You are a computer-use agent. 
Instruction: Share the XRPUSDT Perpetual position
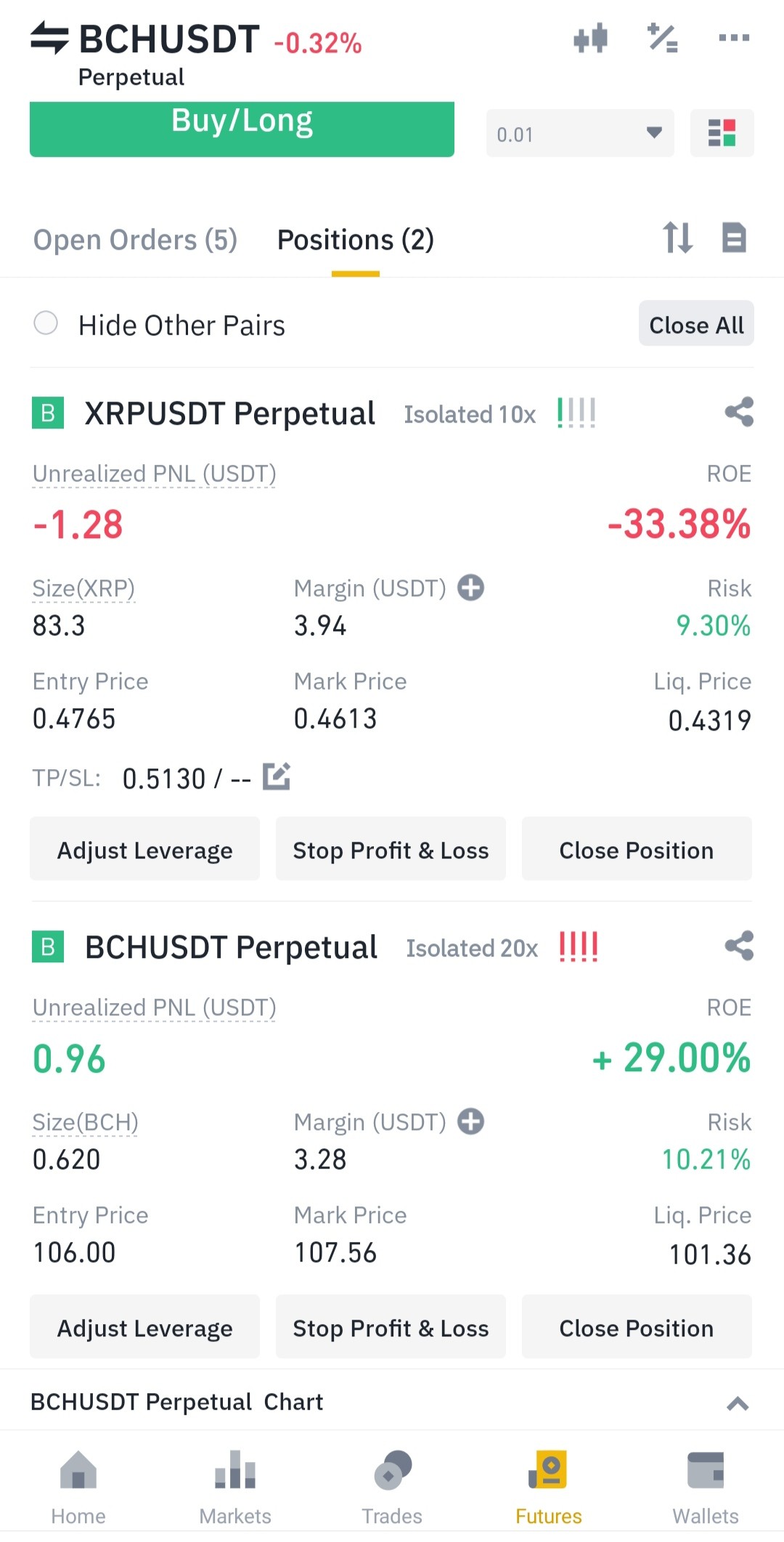739,412
